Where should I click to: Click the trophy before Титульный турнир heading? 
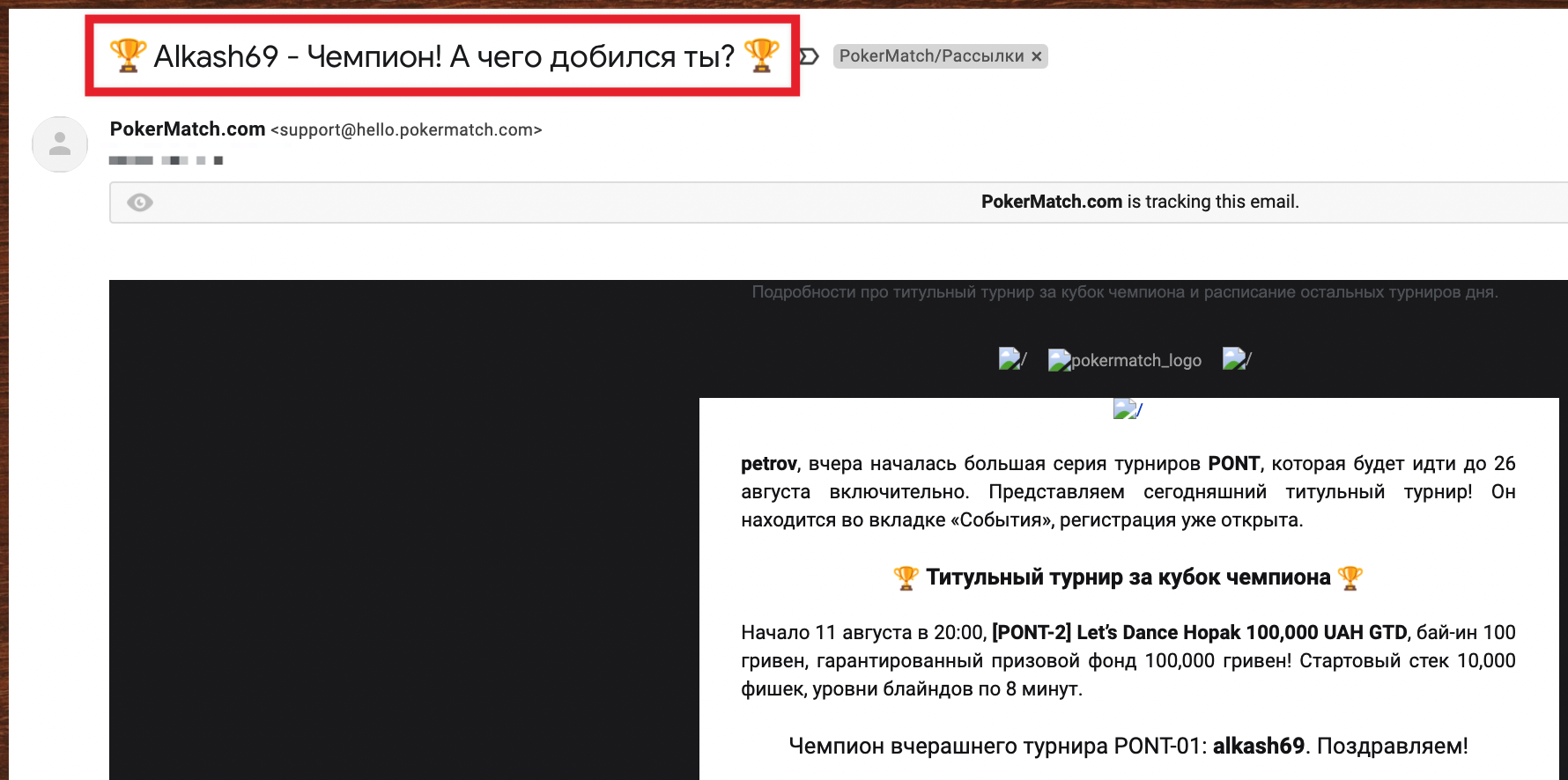pos(906,578)
